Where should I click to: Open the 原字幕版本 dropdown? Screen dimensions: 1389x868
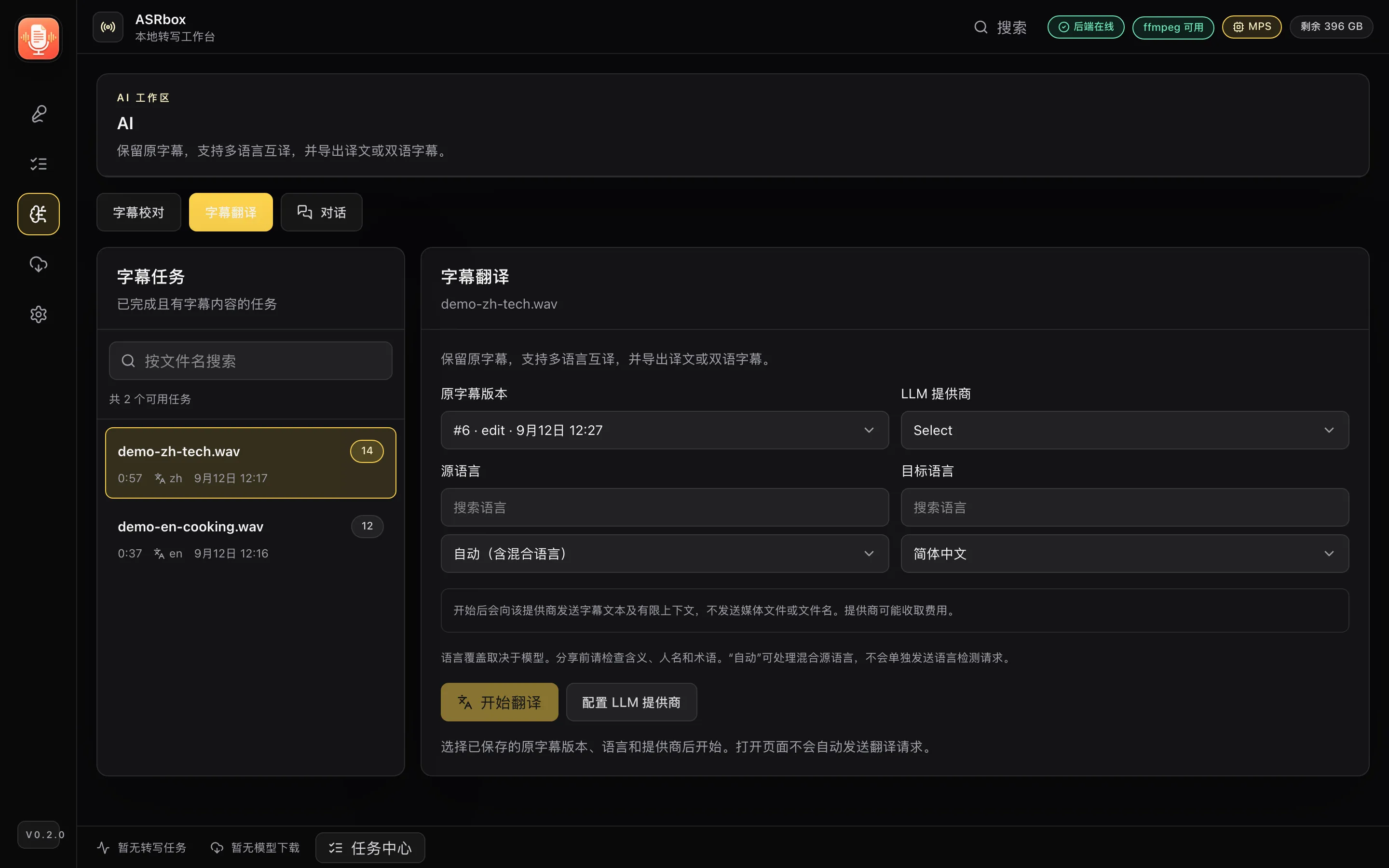pyautogui.click(x=665, y=430)
